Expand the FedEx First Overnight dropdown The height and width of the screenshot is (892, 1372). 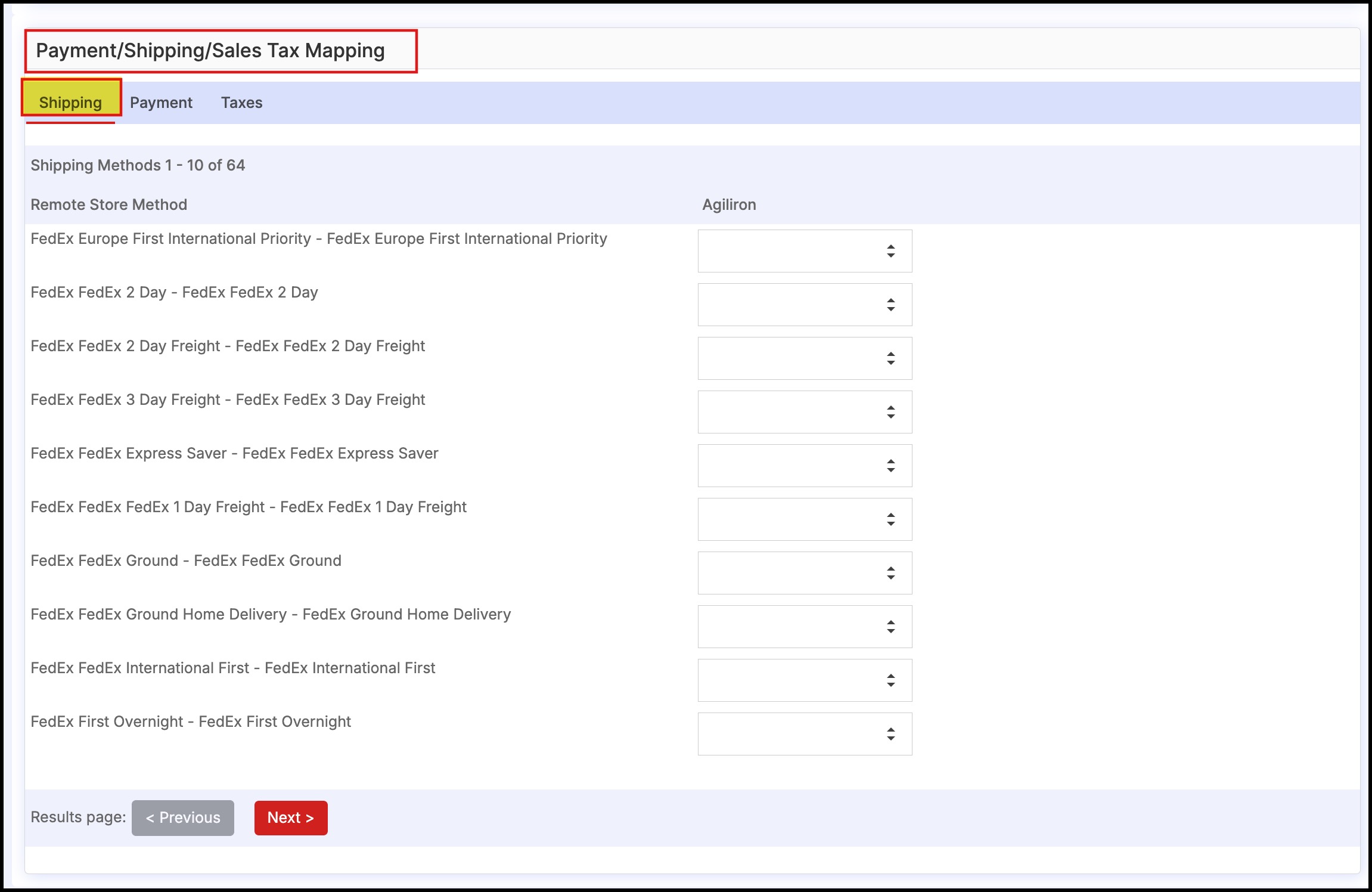tap(805, 734)
